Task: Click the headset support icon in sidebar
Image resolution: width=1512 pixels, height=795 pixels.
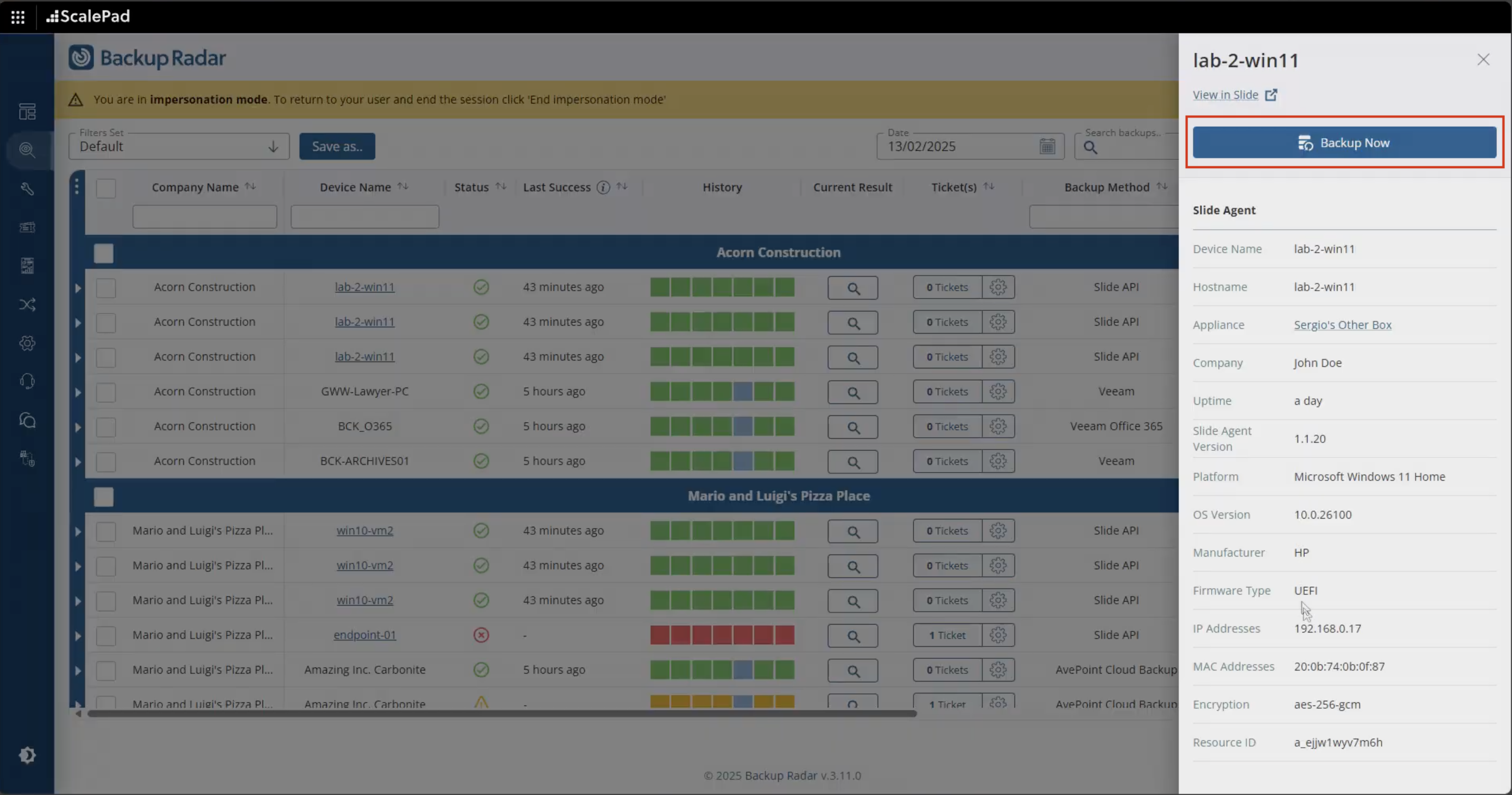Action: [27, 382]
